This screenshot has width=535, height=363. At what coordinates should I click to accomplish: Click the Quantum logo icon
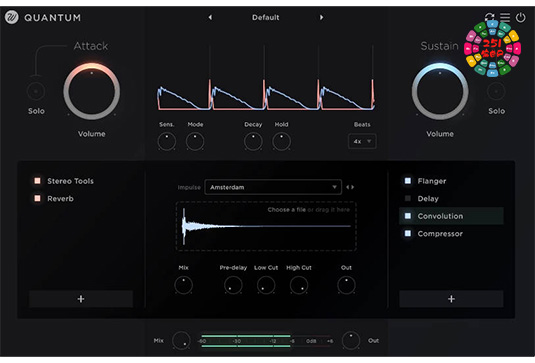(12, 17)
